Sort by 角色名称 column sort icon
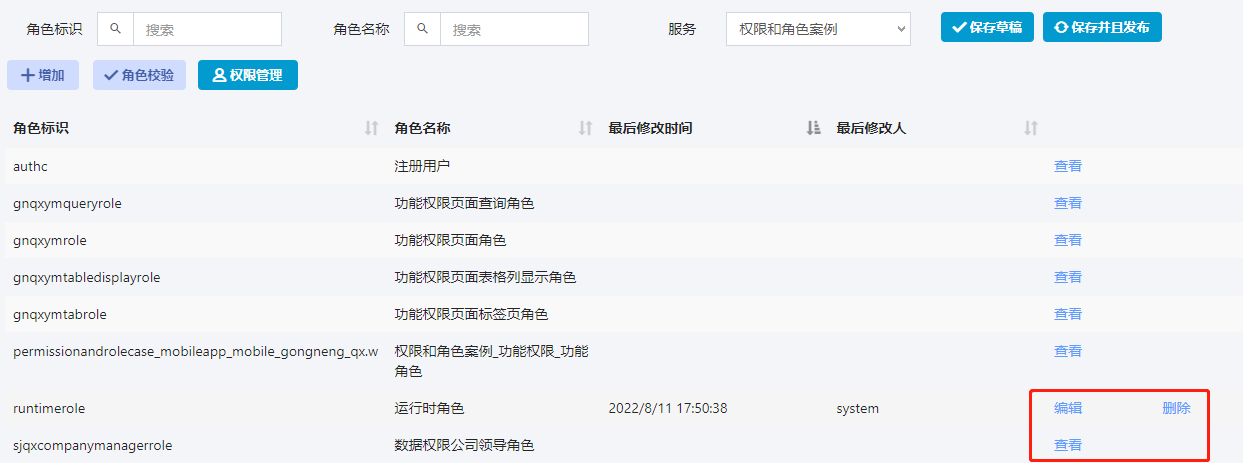The width and height of the screenshot is (1243, 463). click(586, 128)
